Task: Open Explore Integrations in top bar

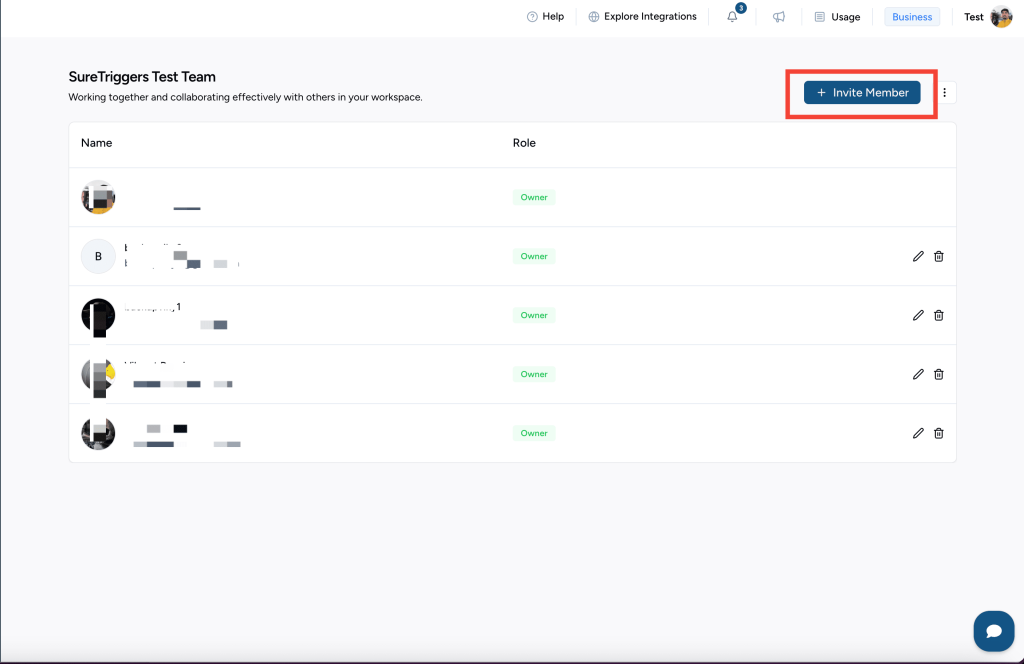Action: point(642,17)
